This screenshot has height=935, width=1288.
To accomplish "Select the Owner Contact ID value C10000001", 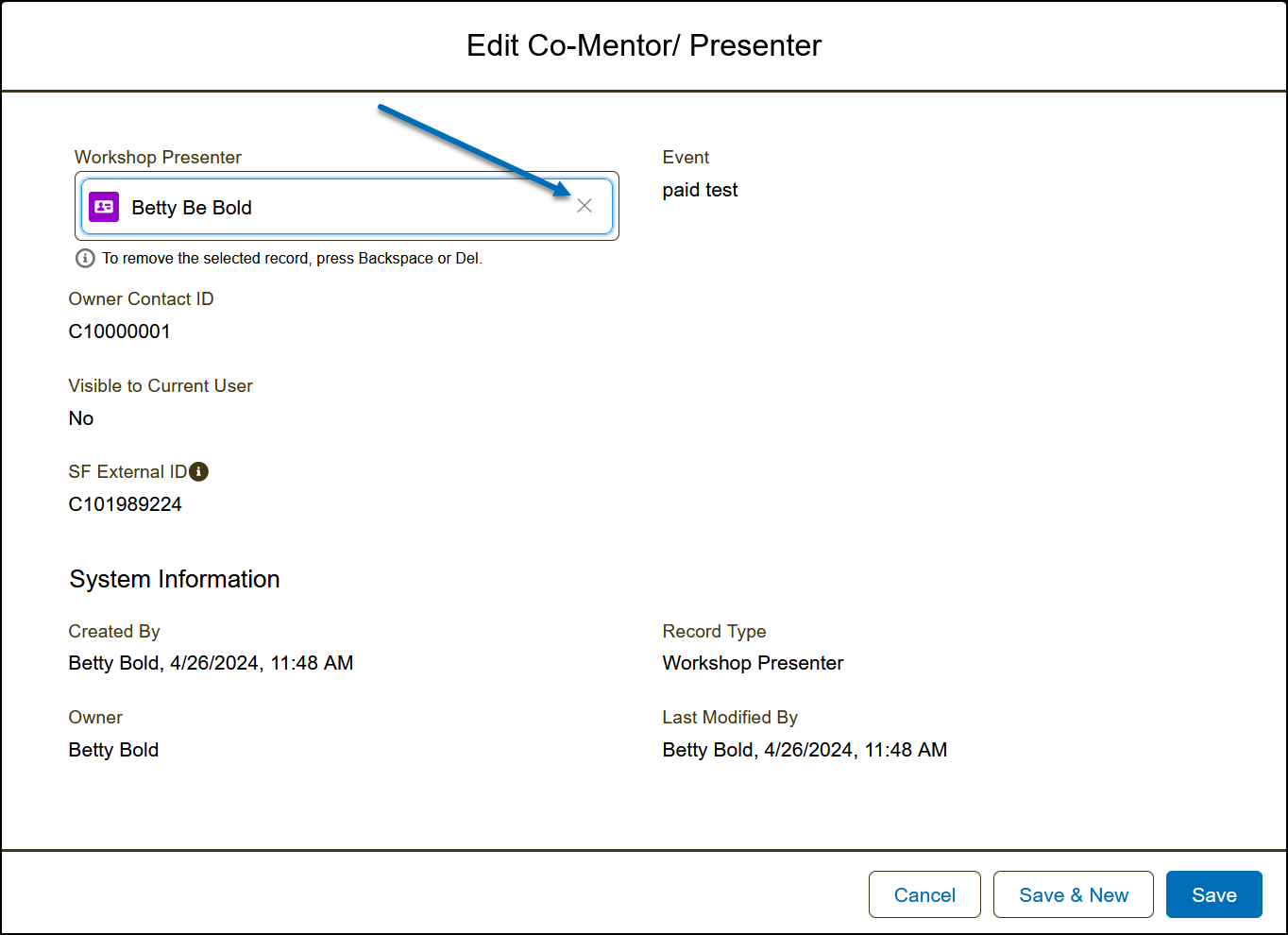I will click(120, 331).
